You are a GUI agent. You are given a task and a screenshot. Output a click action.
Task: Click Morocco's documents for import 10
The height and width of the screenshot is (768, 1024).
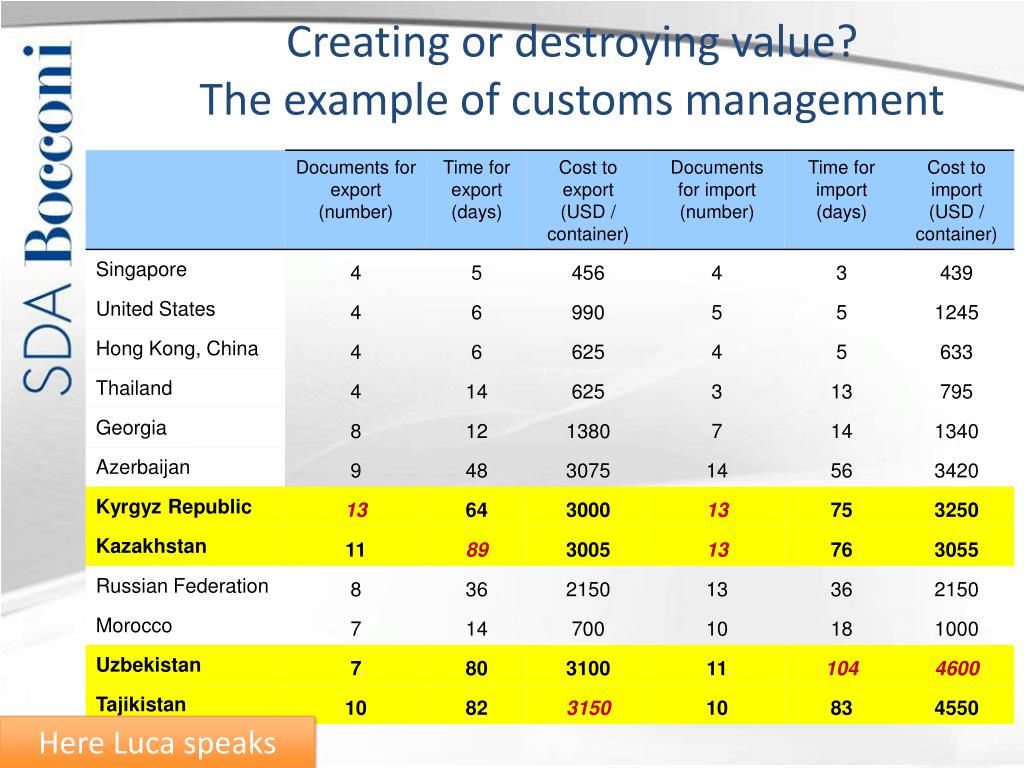coord(717,629)
